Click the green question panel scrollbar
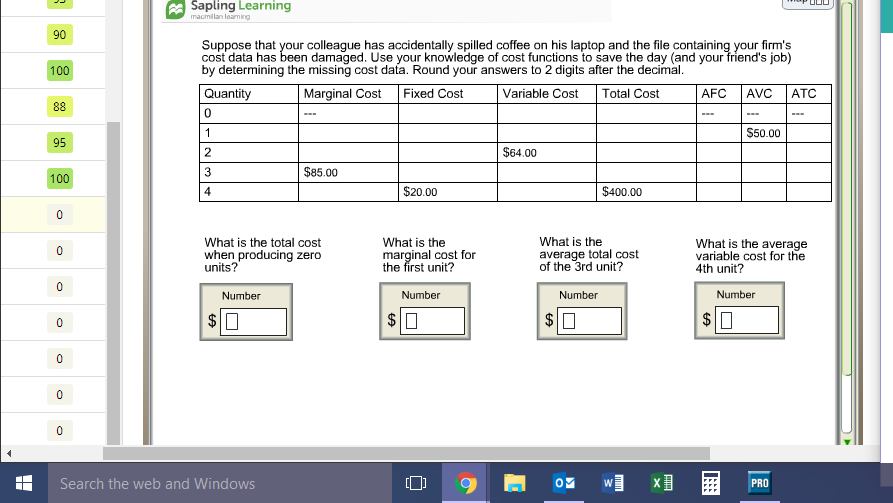 tap(847, 188)
